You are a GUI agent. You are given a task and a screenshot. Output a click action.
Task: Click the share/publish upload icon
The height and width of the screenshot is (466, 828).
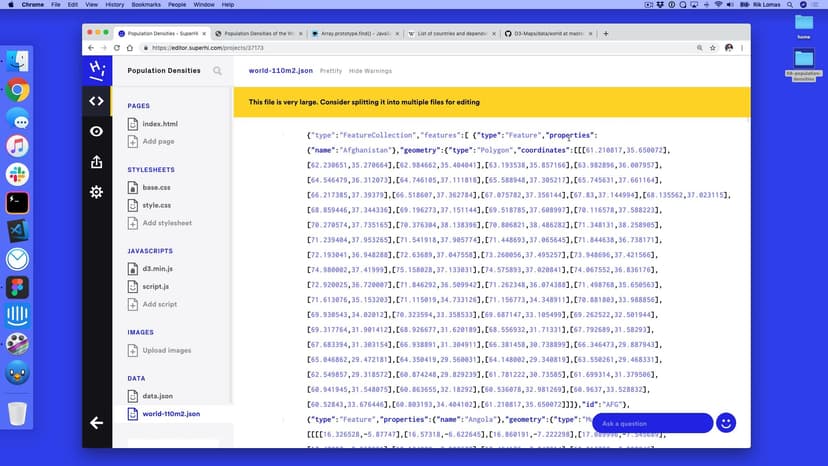(x=96, y=161)
